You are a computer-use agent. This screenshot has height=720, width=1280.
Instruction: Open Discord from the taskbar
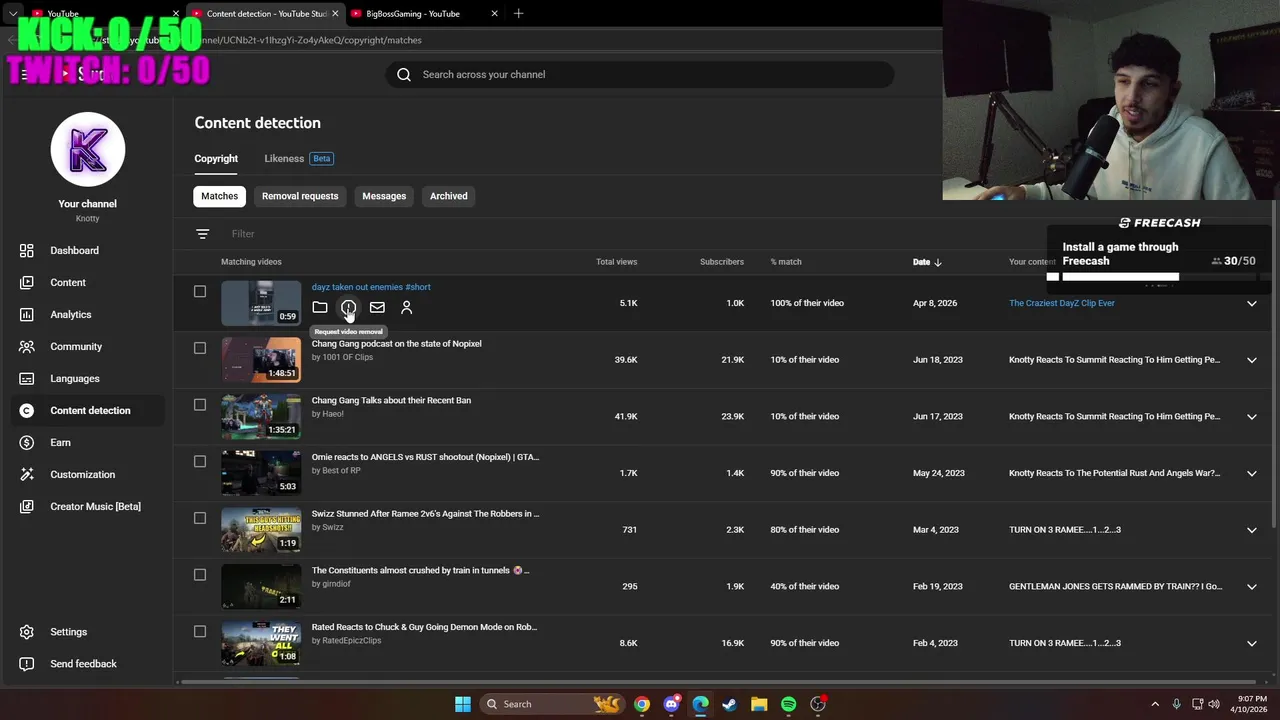(672, 704)
